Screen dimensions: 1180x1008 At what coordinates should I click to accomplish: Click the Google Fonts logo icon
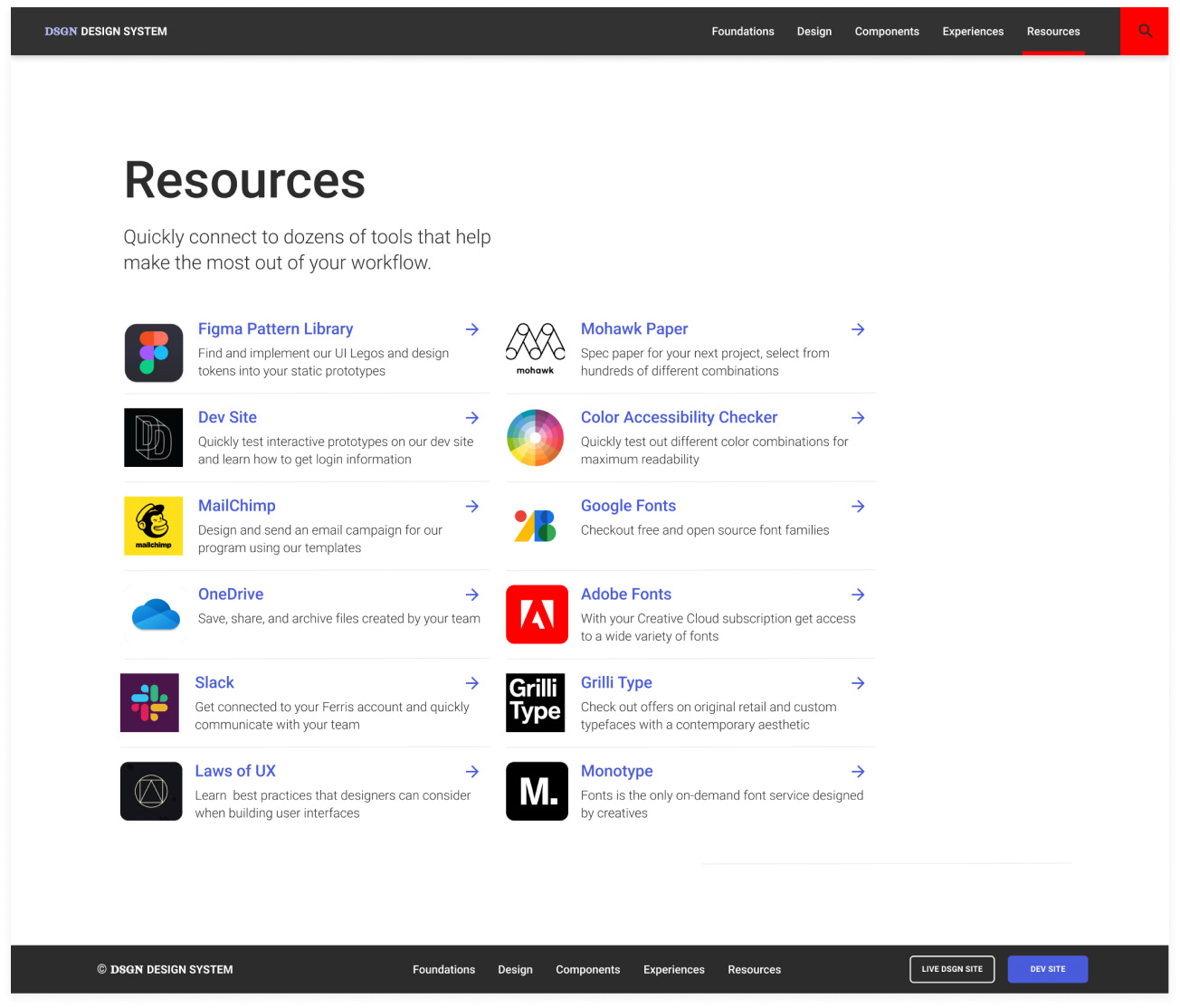[x=536, y=526]
